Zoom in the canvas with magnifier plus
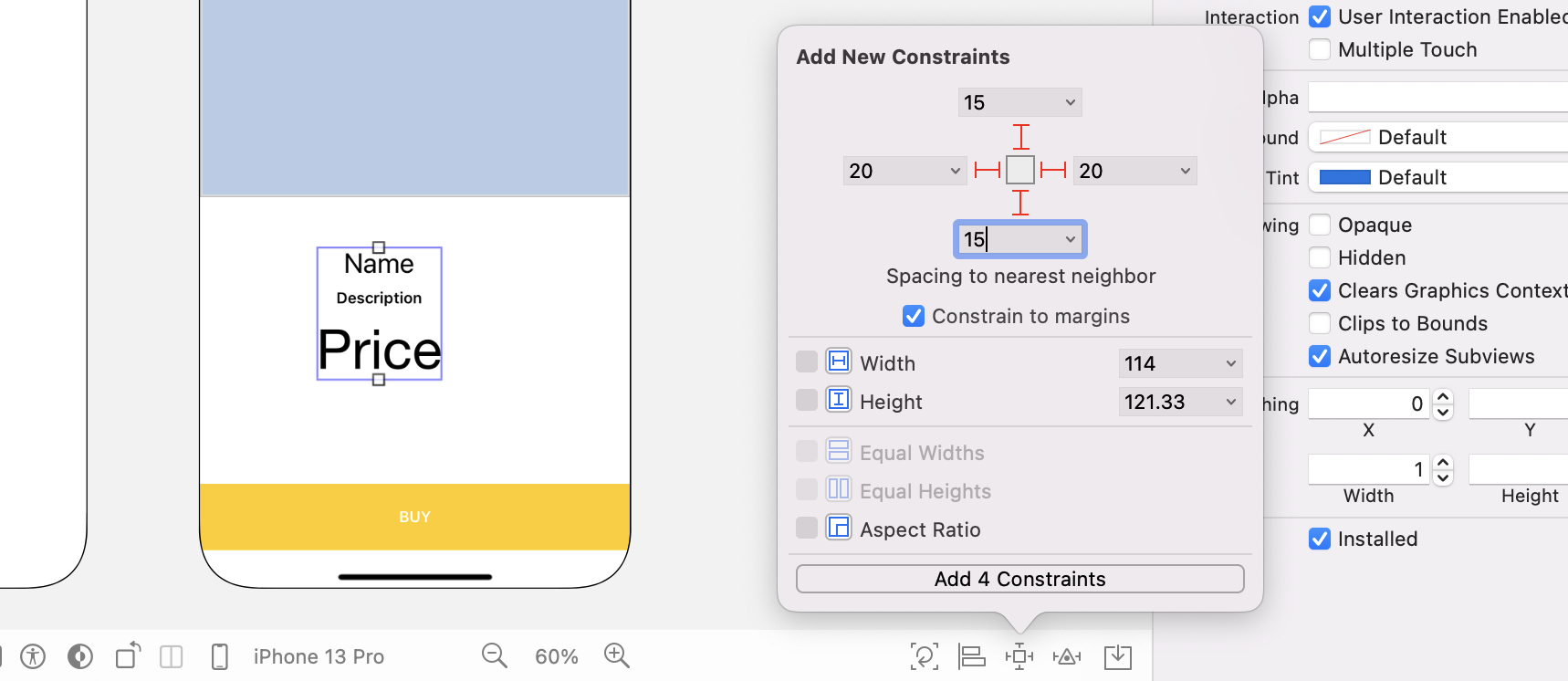 (616, 655)
